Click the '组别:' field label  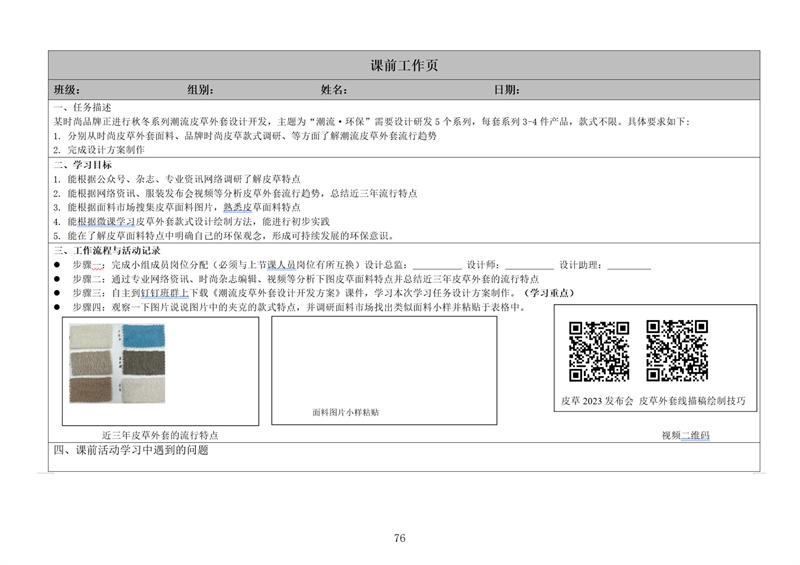pyautogui.click(x=200, y=90)
